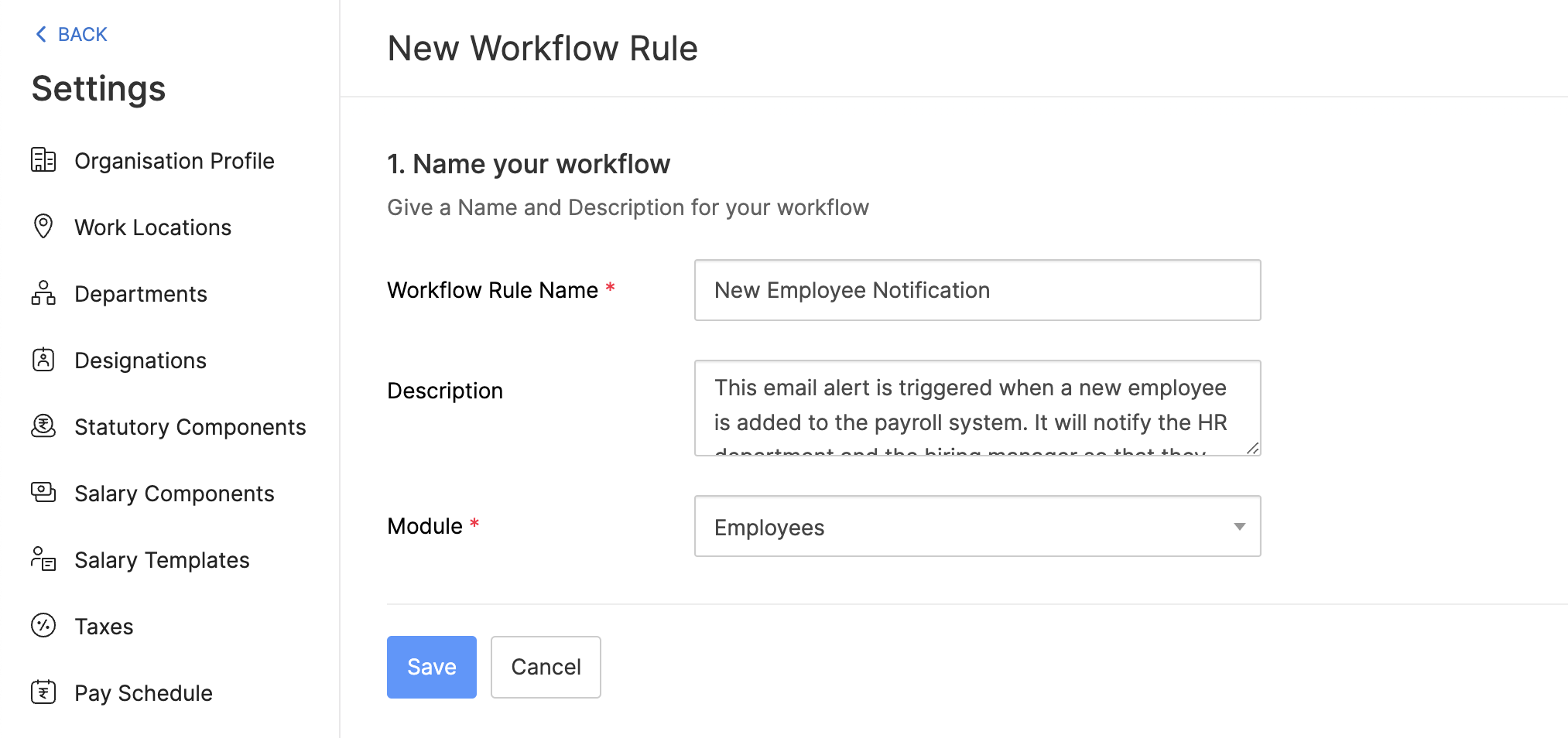Open the Module dropdown showing Employees

pyautogui.click(x=977, y=526)
